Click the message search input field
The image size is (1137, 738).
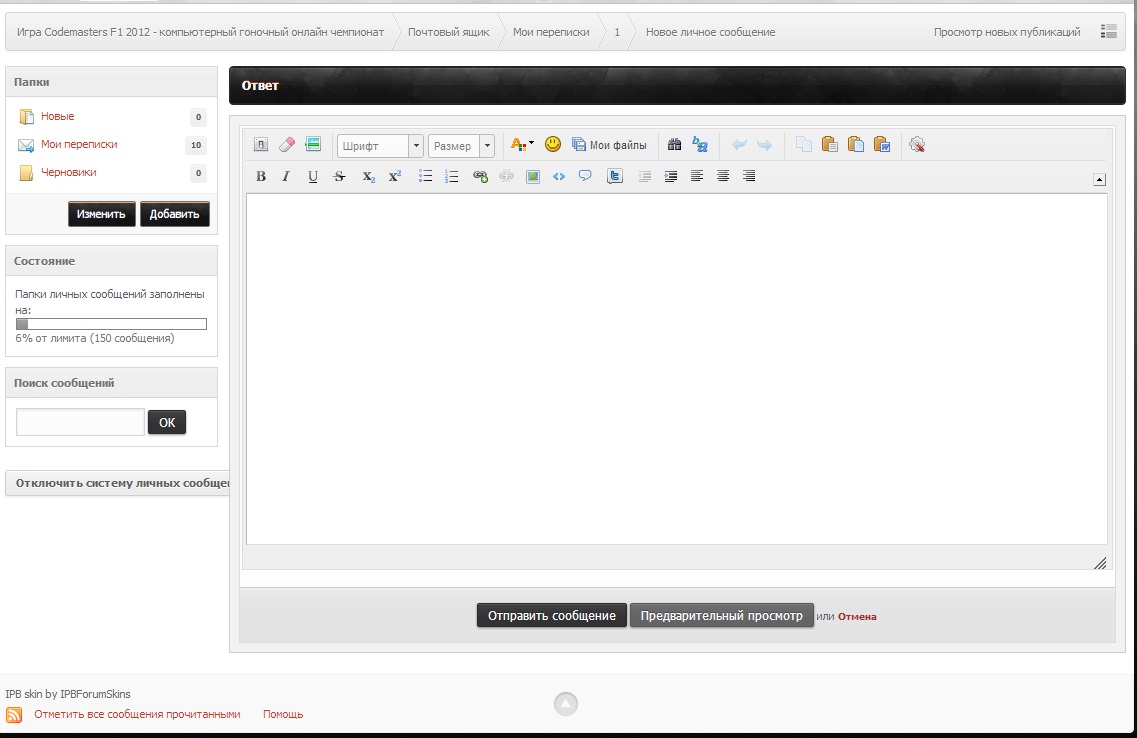click(80, 422)
